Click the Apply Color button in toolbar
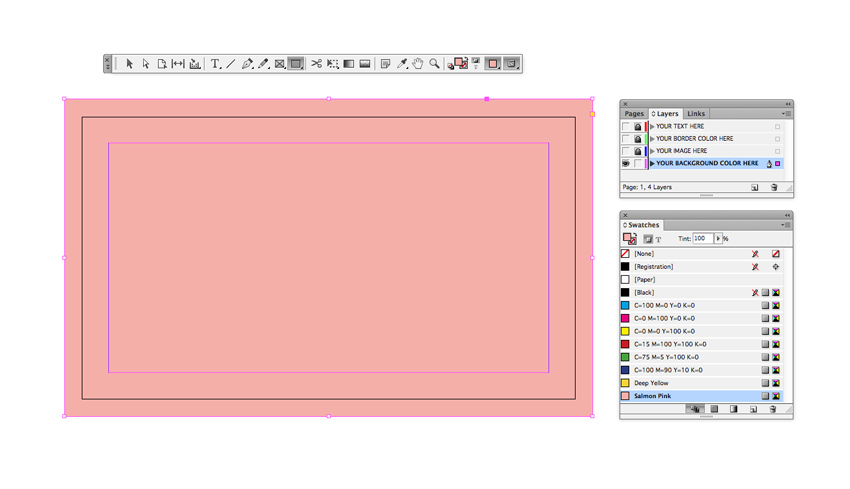Screen dimensions: 850x489 [493, 64]
